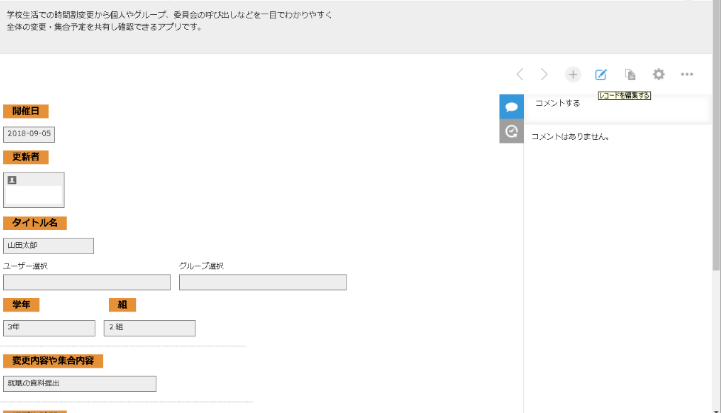Go to the next record arrow

pos(544,74)
